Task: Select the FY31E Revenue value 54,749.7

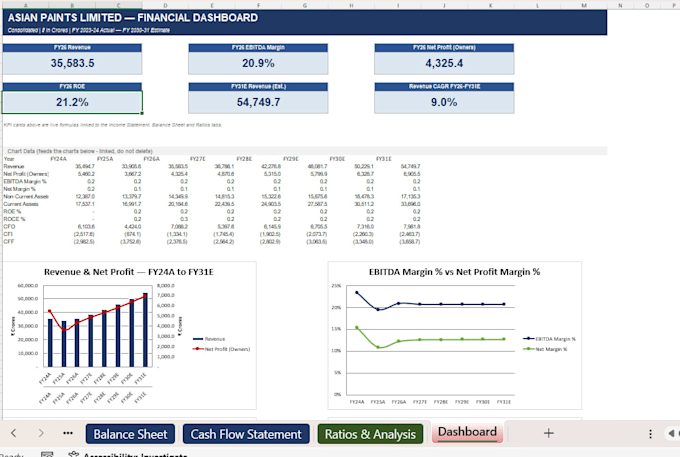Action: (x=258, y=102)
